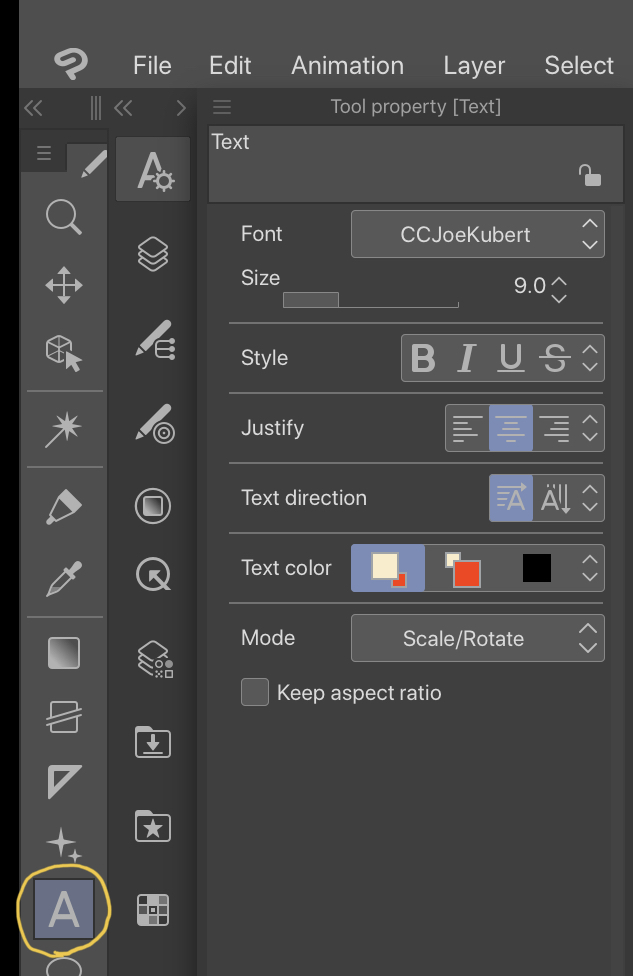633x976 pixels.
Task: Select the Auto select magic wand tool
Action: 64,428
